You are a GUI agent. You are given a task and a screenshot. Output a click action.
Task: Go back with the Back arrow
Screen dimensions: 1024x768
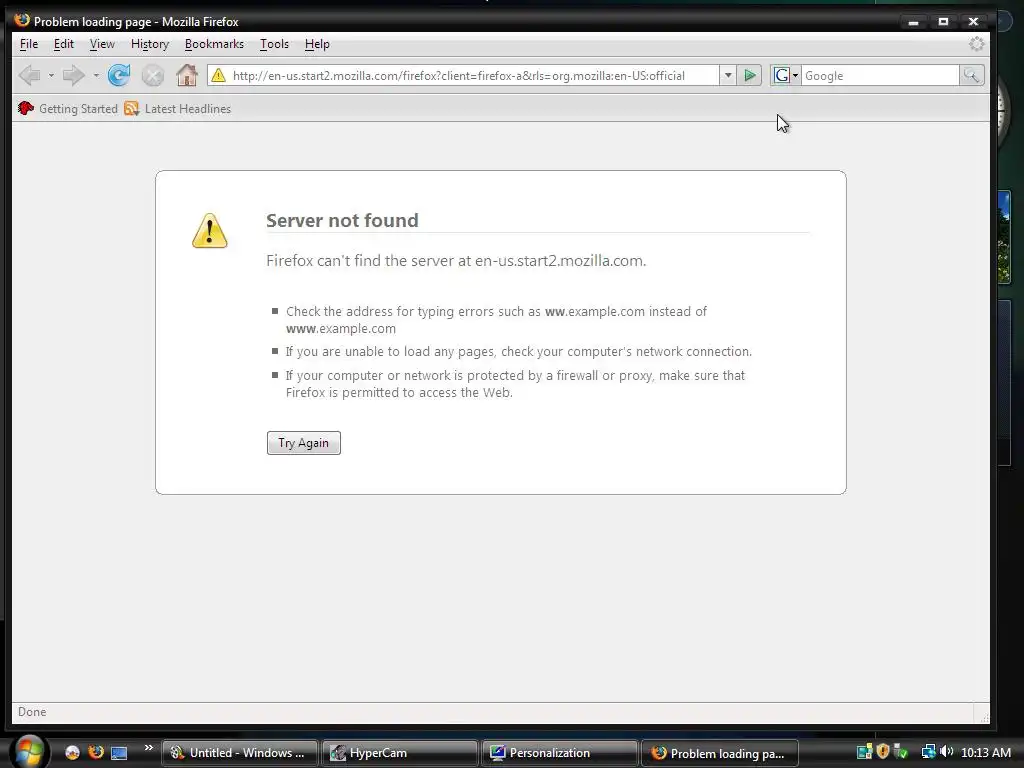(x=29, y=76)
